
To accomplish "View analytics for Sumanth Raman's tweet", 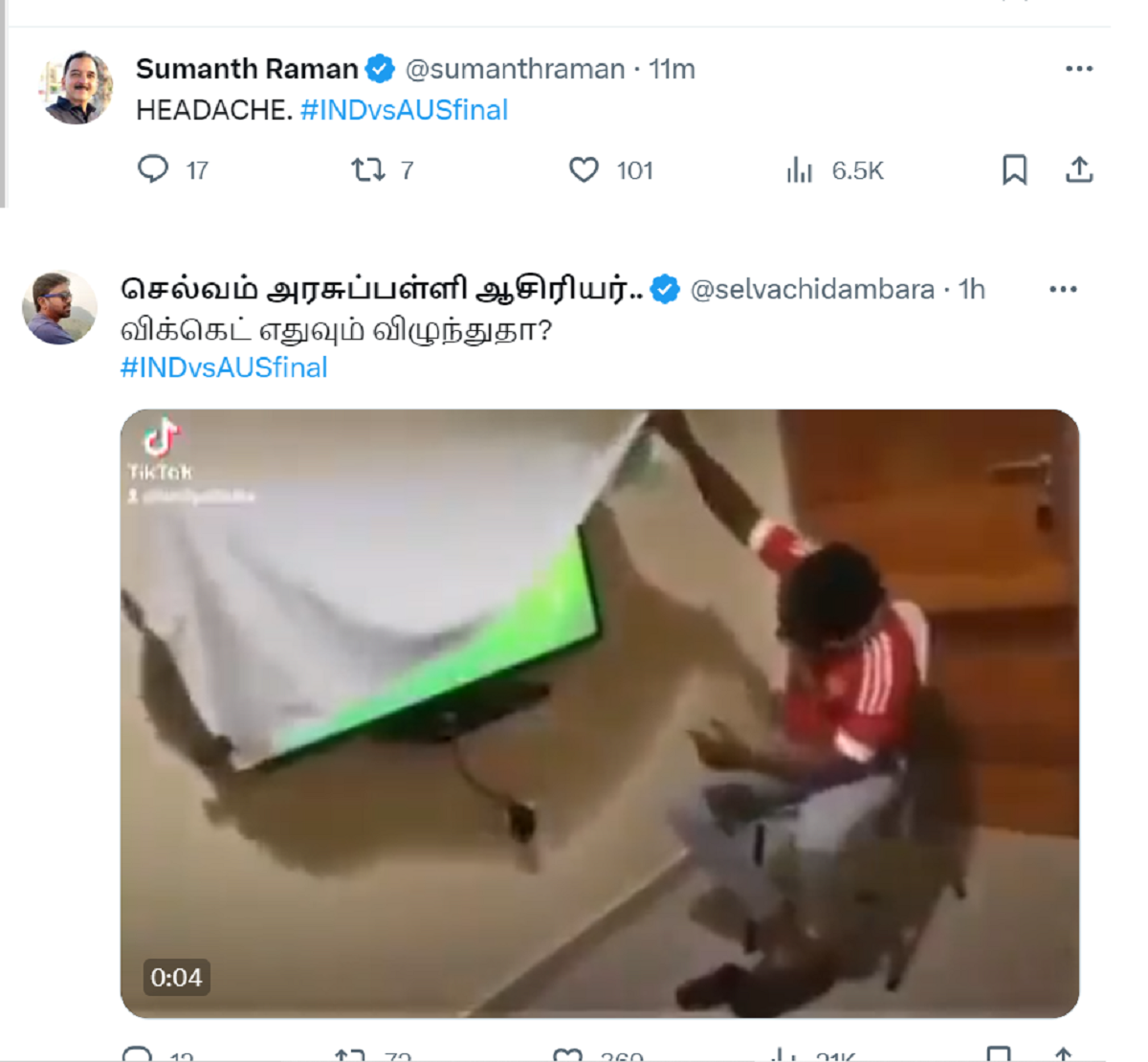I will click(x=800, y=170).
